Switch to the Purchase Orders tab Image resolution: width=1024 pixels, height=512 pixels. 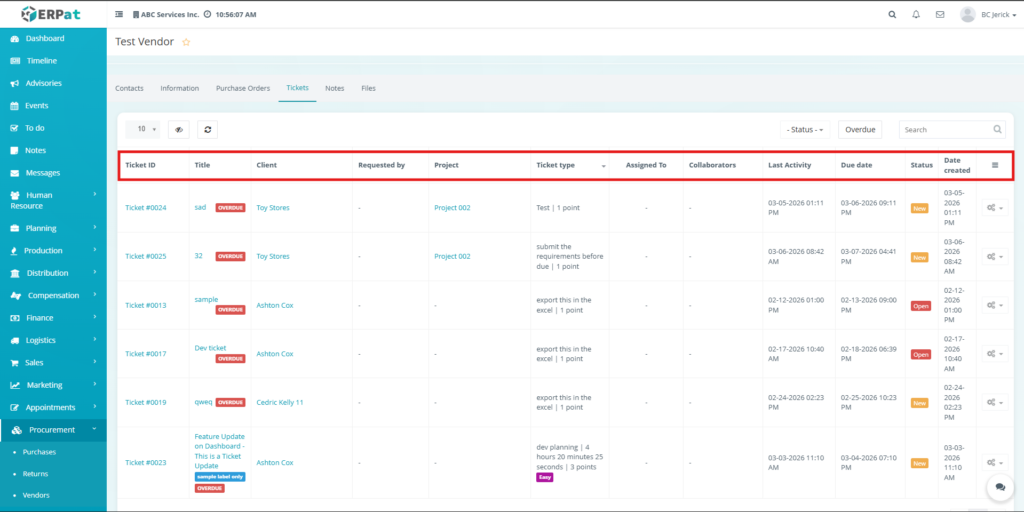tap(243, 88)
